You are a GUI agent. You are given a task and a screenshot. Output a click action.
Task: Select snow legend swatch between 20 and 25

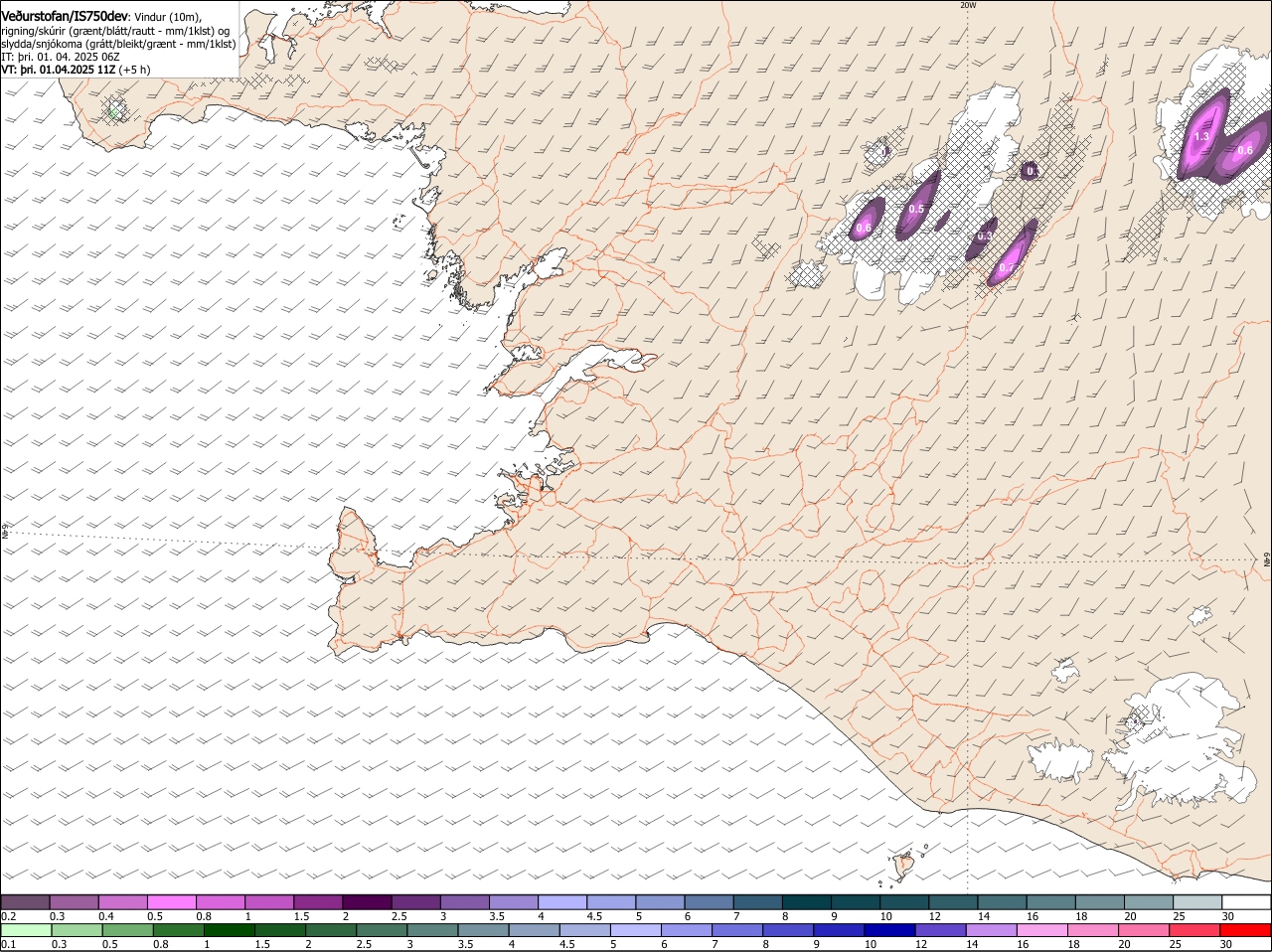click(x=1149, y=902)
